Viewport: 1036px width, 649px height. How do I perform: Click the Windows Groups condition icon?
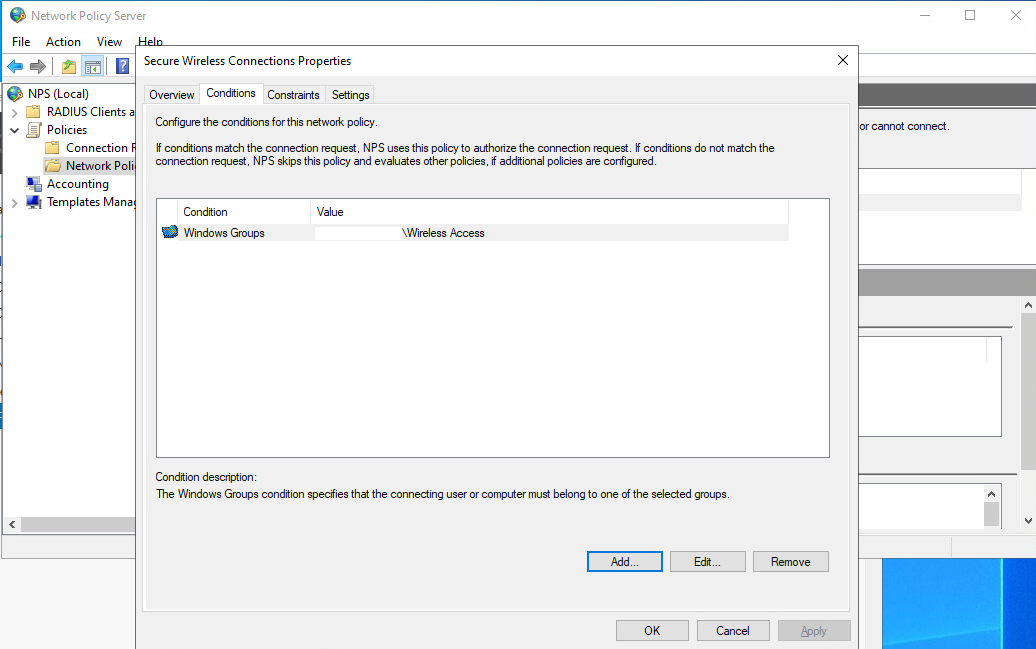[169, 231]
